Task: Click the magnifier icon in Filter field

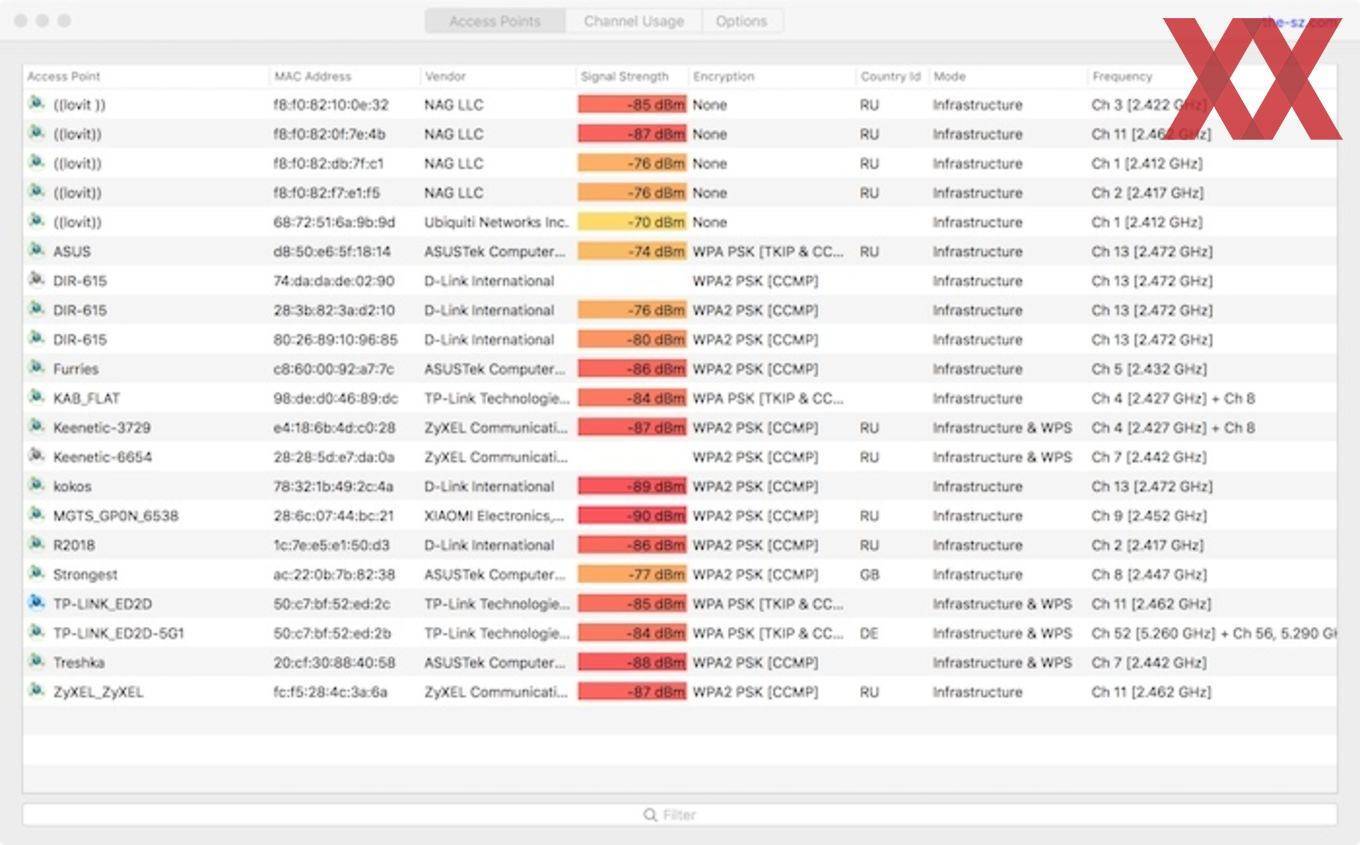Action: pyautogui.click(x=650, y=815)
